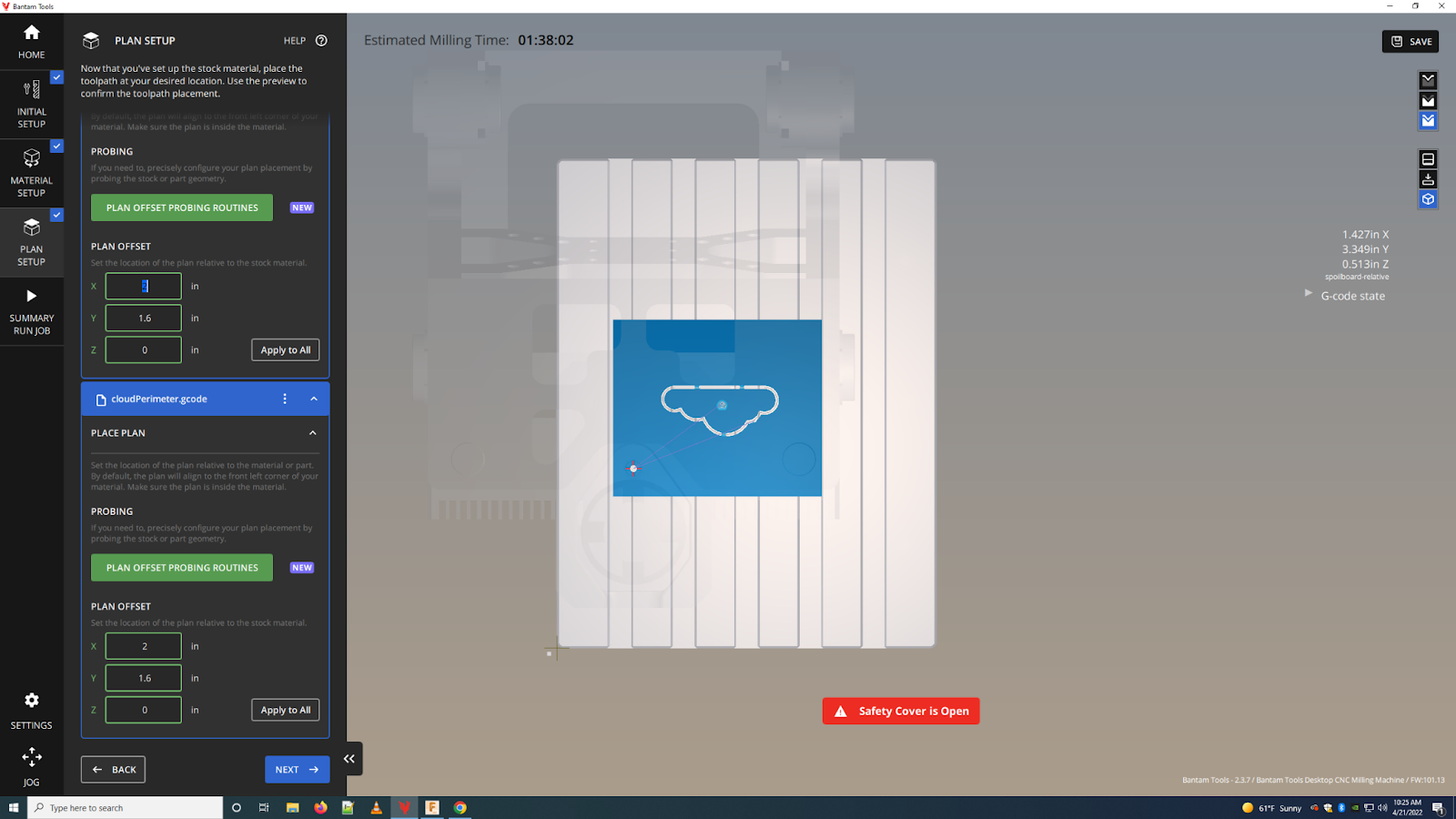Select the third highlighted preview mode icon
The image size is (1456, 819).
tap(1428, 120)
